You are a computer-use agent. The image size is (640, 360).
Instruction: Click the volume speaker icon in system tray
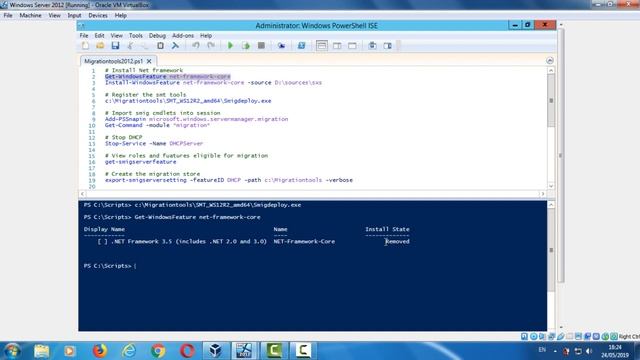click(x=589, y=351)
